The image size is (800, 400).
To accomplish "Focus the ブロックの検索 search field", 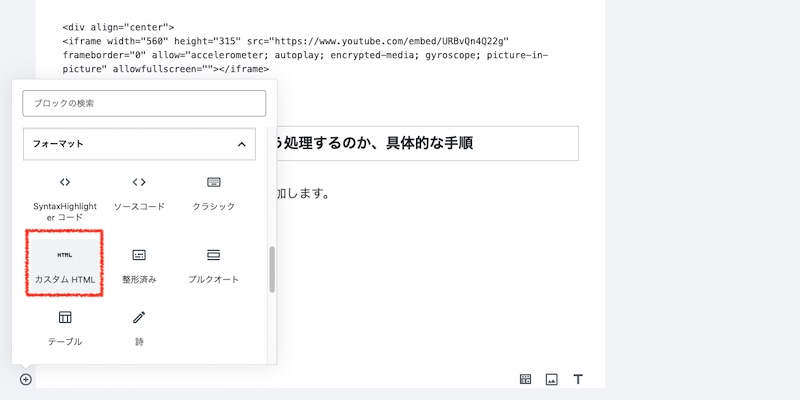I will coord(144,103).
